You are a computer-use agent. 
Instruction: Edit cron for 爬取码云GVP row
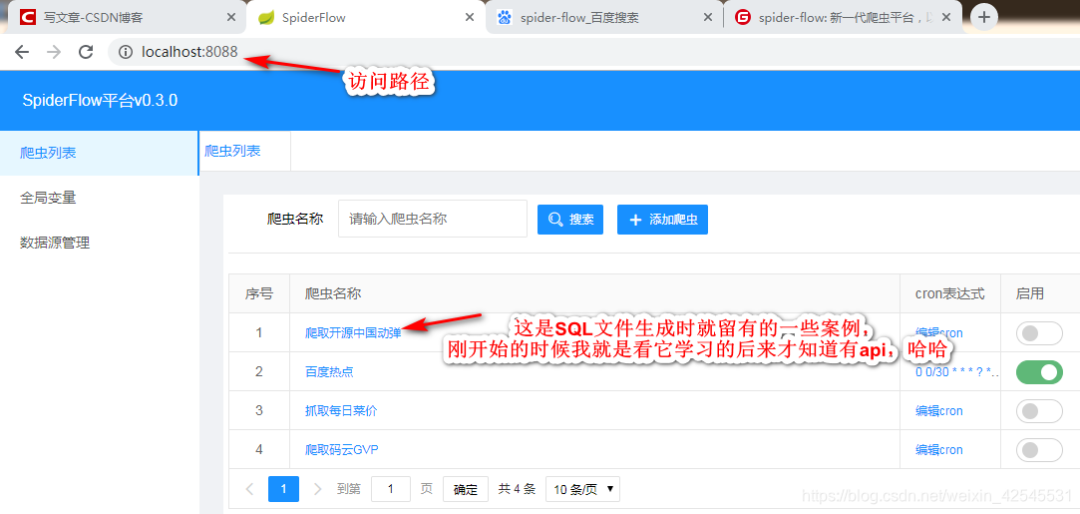tap(939, 450)
